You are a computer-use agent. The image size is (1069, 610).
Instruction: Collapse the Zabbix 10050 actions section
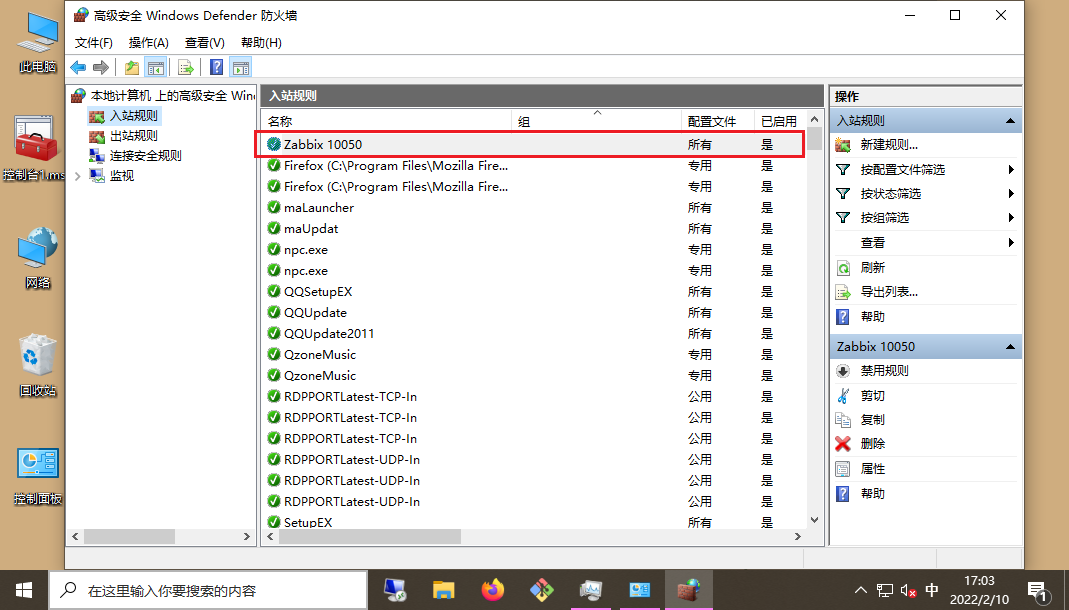pos(1010,346)
